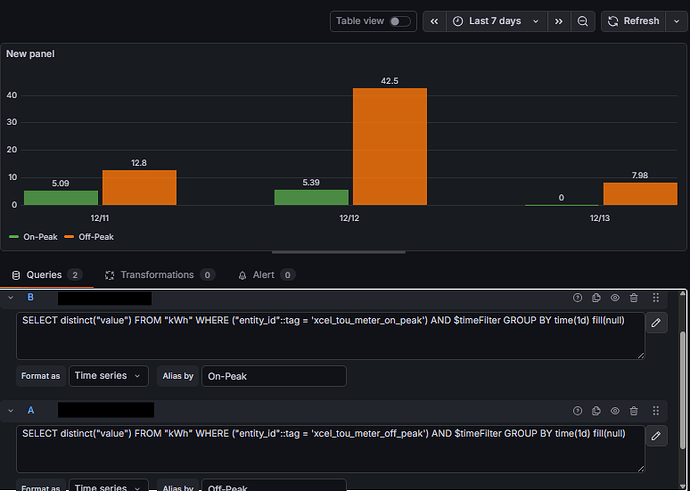
Task: Toggle the Table view switch
Action: click(x=400, y=21)
